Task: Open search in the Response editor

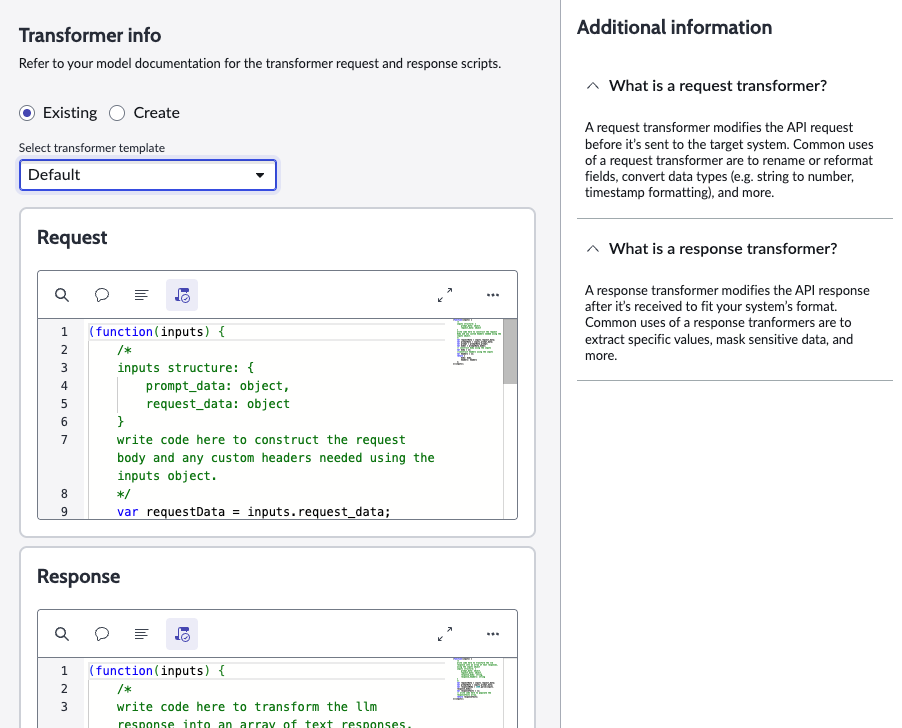Action: click(62, 634)
